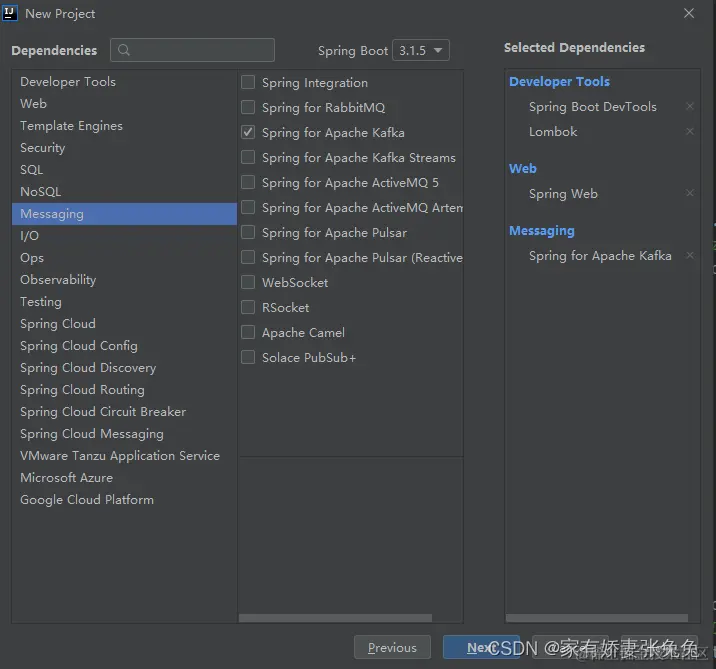Open the Web dependency category

tap(124, 104)
